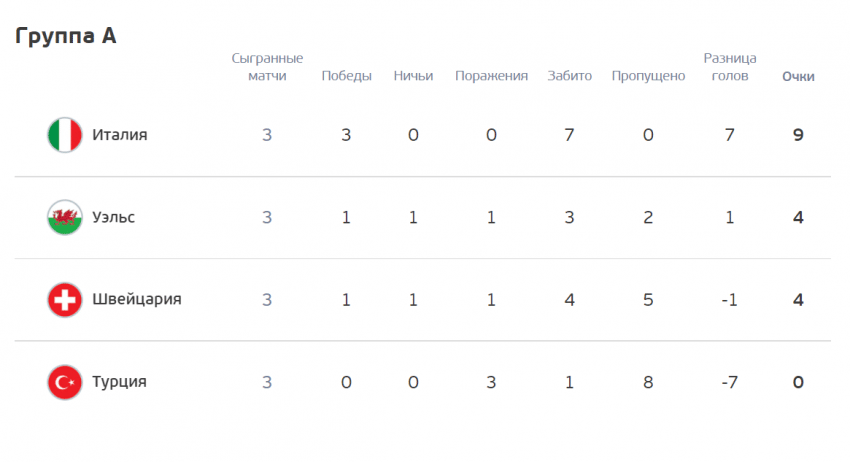850x462 pixels.
Task: Open the Швейцария team link
Action: (x=137, y=299)
